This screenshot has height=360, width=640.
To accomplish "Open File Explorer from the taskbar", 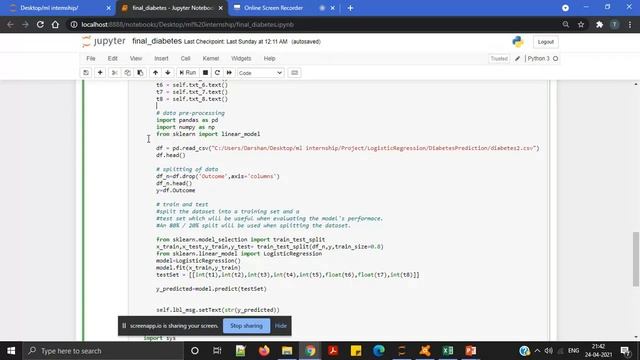I will [287, 351].
